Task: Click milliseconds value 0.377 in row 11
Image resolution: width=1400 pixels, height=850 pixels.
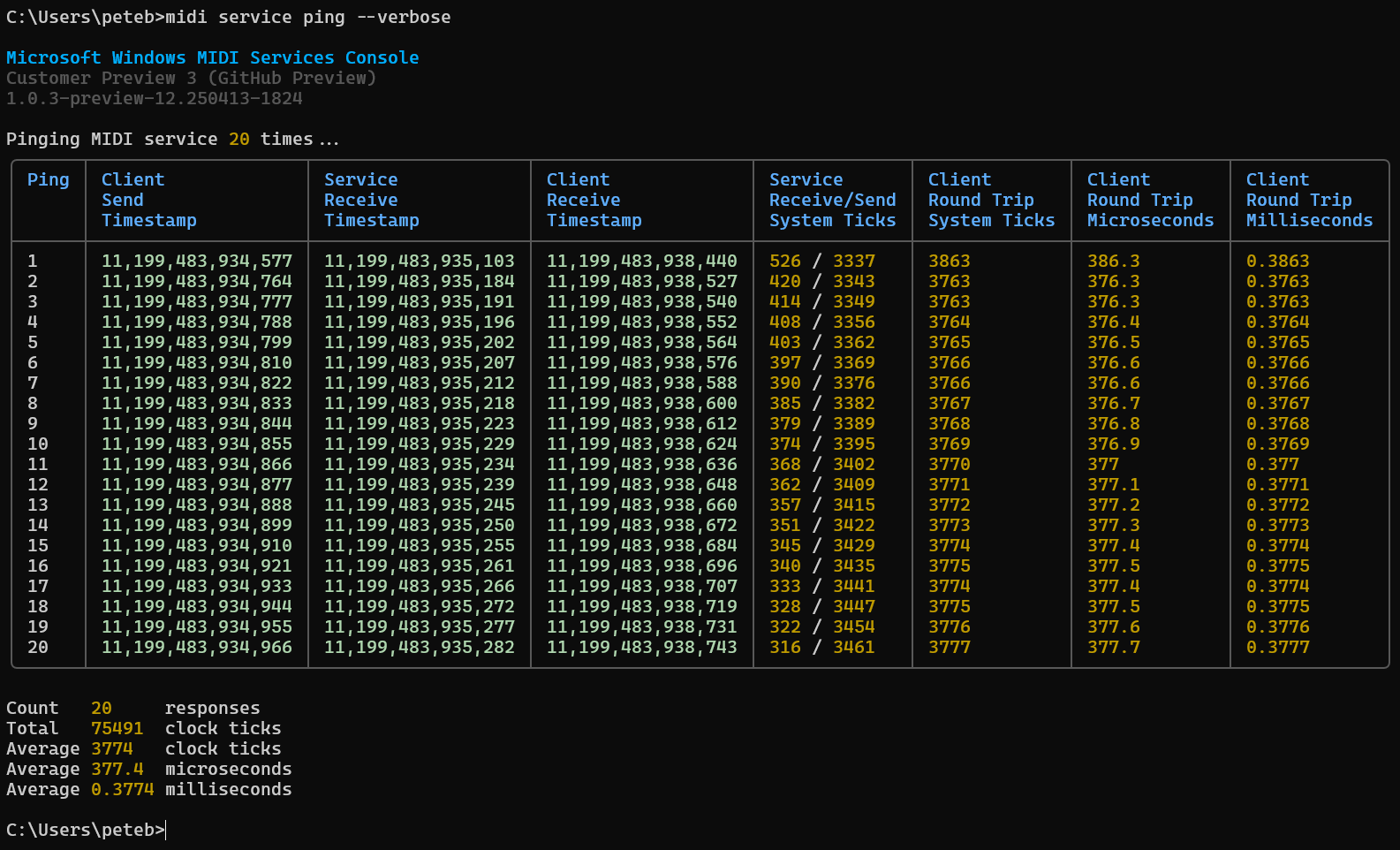Action: tap(1273, 464)
